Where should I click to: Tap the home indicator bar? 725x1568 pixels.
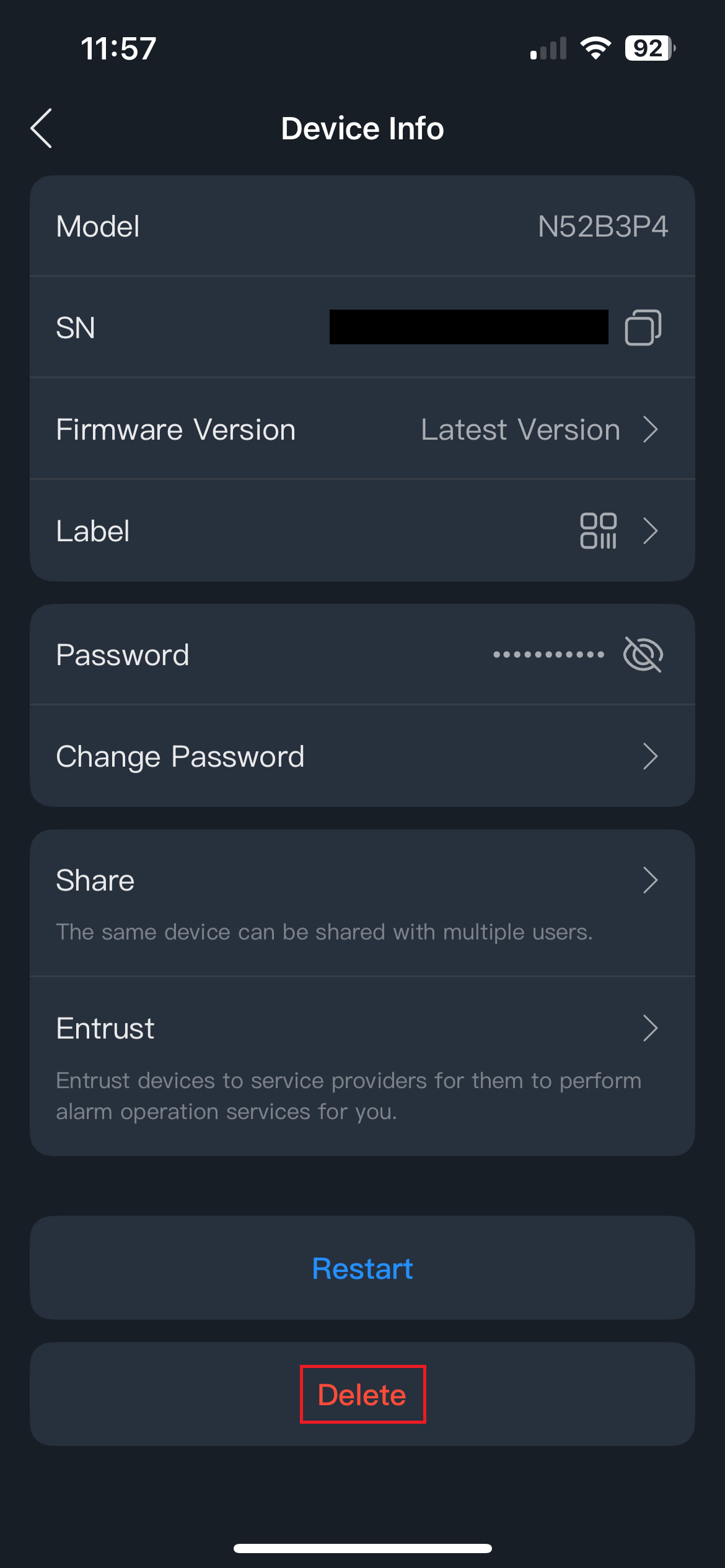[x=362, y=1548]
